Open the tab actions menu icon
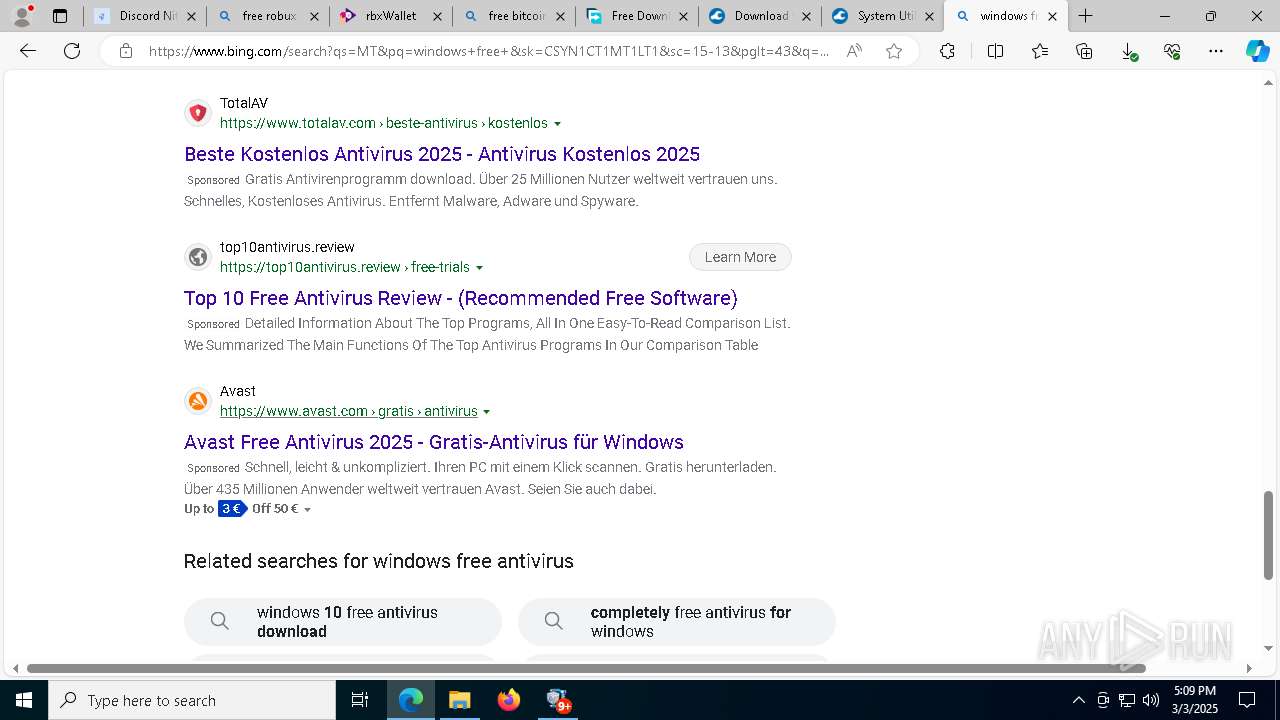Image resolution: width=1280 pixels, height=720 pixels. point(60,16)
